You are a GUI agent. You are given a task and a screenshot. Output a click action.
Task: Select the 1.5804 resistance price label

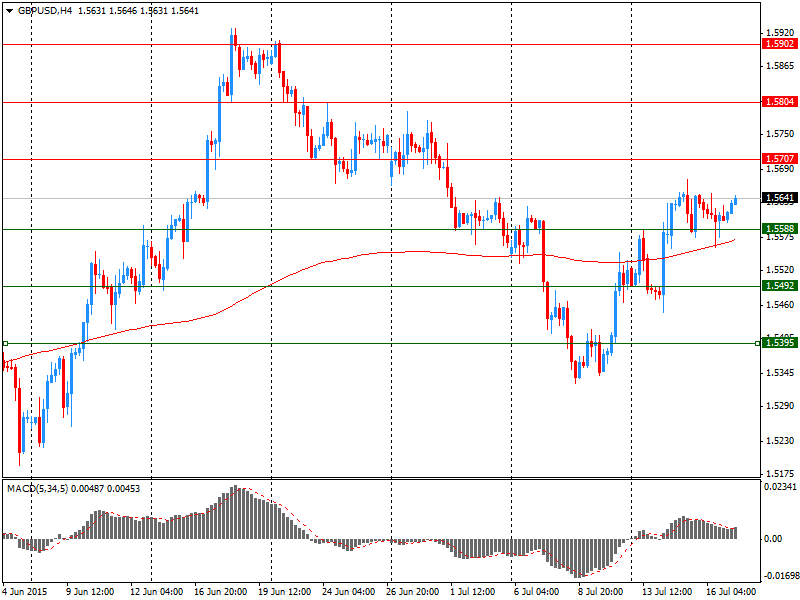point(779,102)
